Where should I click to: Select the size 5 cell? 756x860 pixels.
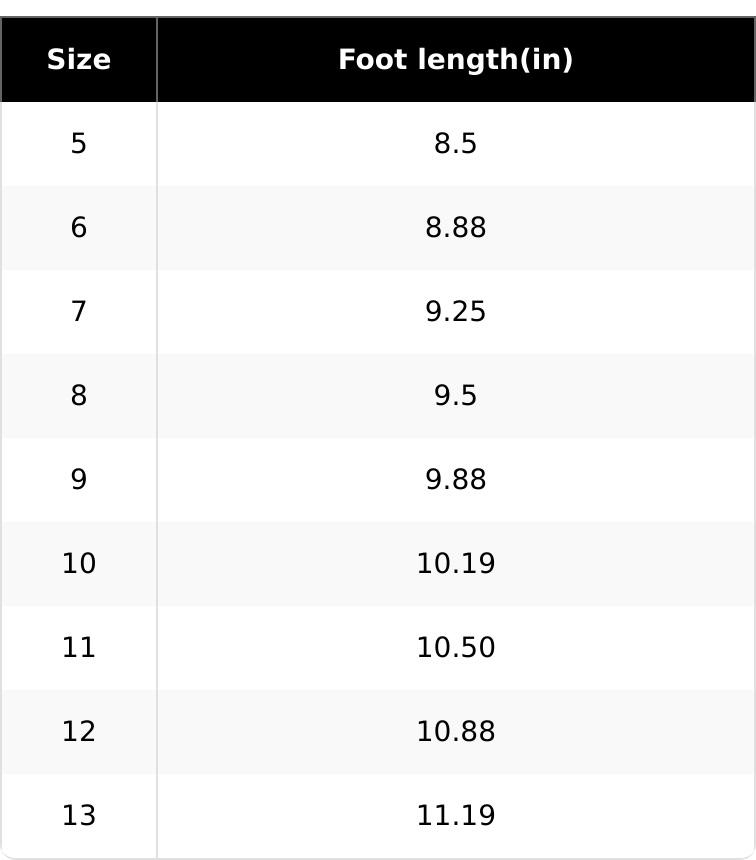point(79,144)
